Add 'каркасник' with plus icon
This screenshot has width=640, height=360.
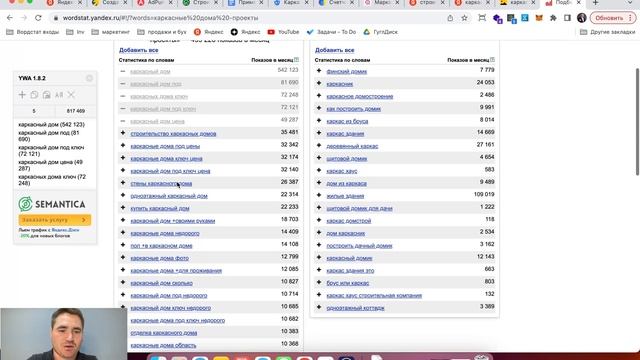(319, 83)
